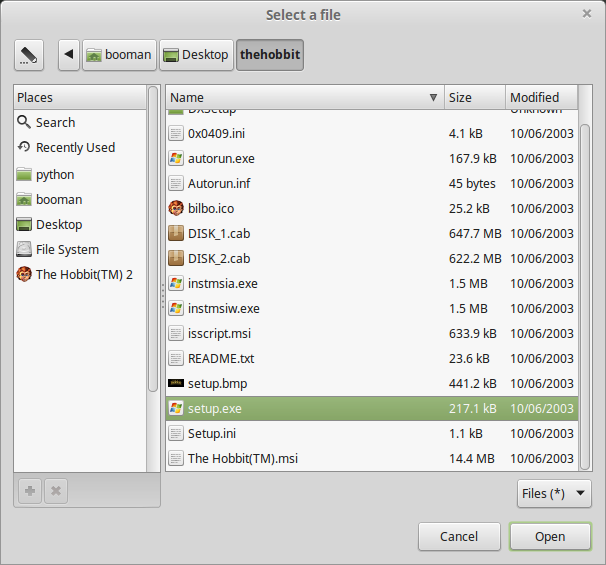Click the 217.1 kB size cell
This screenshot has height=565, width=606.
coord(473,409)
